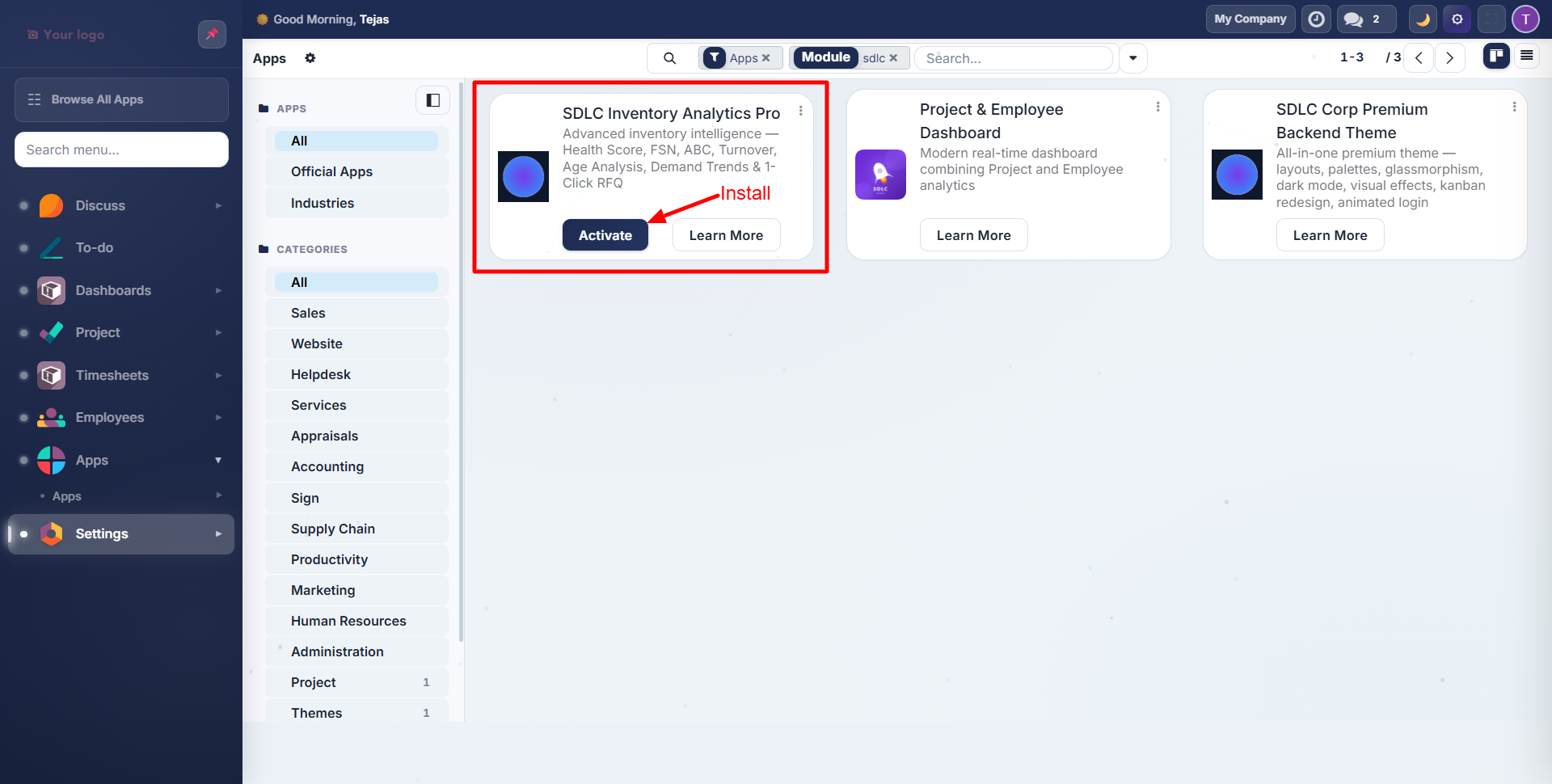The image size is (1552, 784).
Task: Toggle dark mode moon icon
Action: (1423, 19)
